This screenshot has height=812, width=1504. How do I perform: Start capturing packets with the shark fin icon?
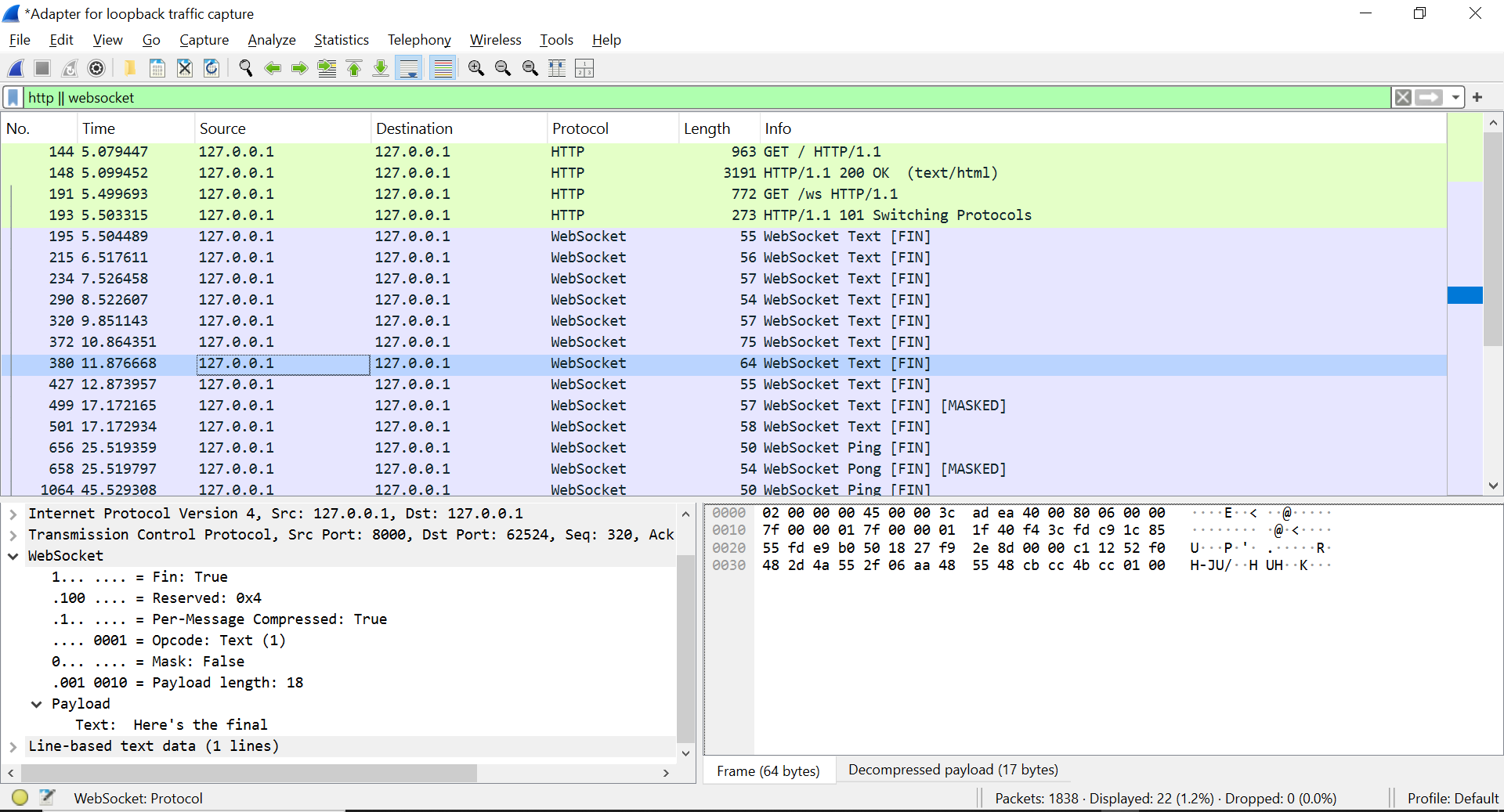click(16, 69)
